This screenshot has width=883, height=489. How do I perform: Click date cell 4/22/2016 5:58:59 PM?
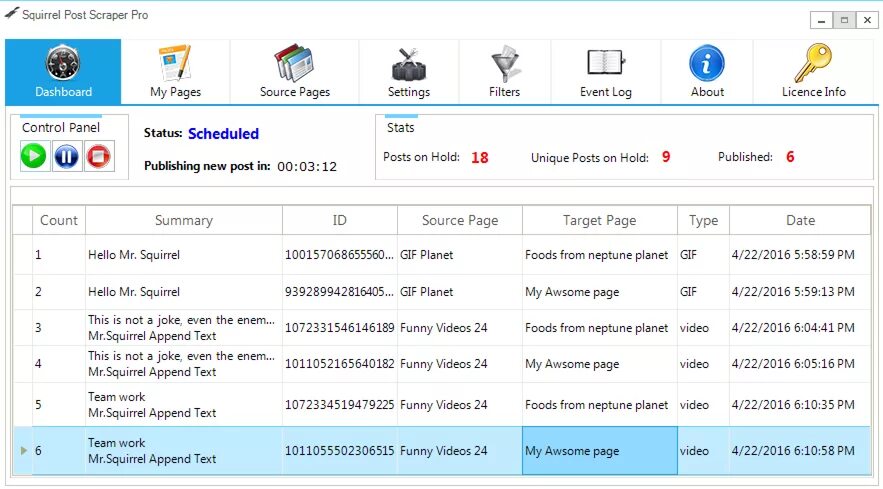tap(800, 255)
